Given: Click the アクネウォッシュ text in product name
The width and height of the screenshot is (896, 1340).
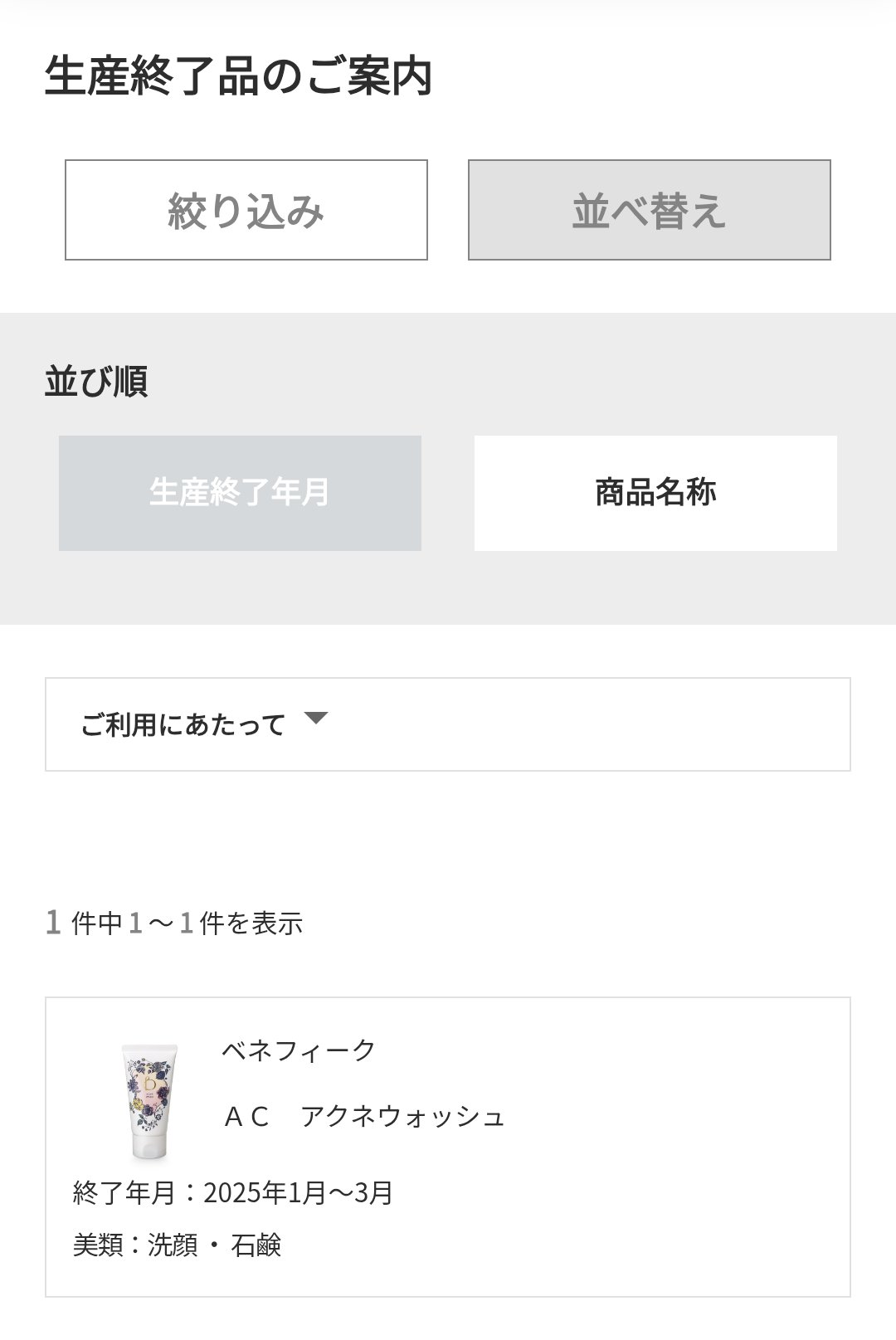Looking at the screenshot, I should (403, 1117).
